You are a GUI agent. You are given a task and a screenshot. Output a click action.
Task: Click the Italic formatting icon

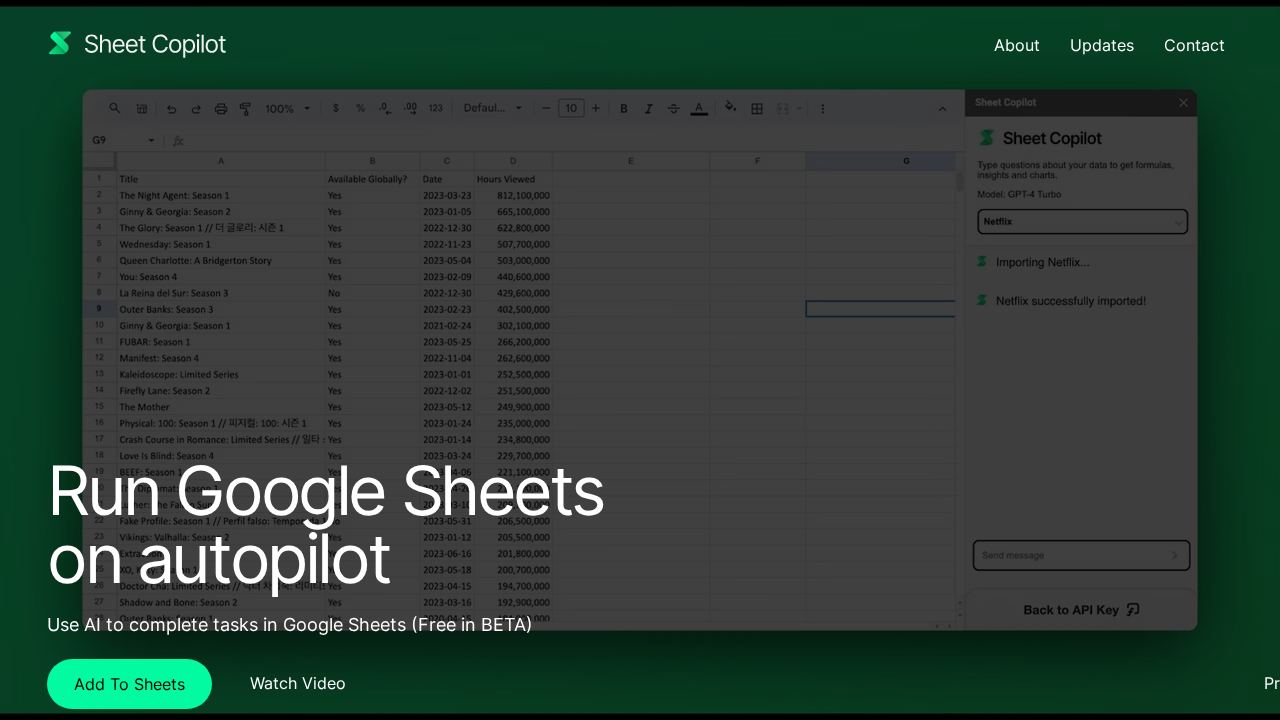(648, 108)
